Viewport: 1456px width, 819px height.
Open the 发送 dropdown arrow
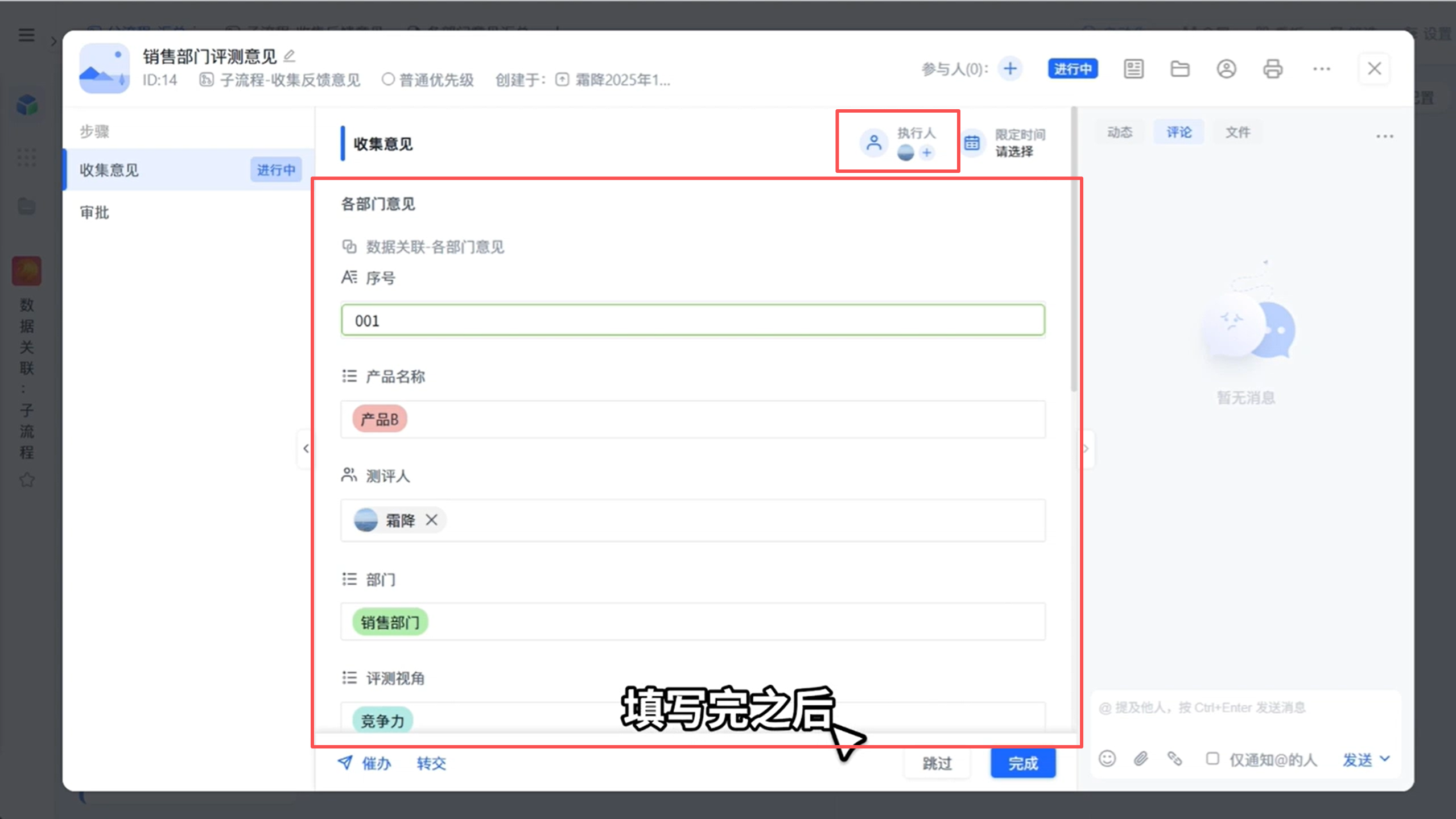click(1385, 759)
